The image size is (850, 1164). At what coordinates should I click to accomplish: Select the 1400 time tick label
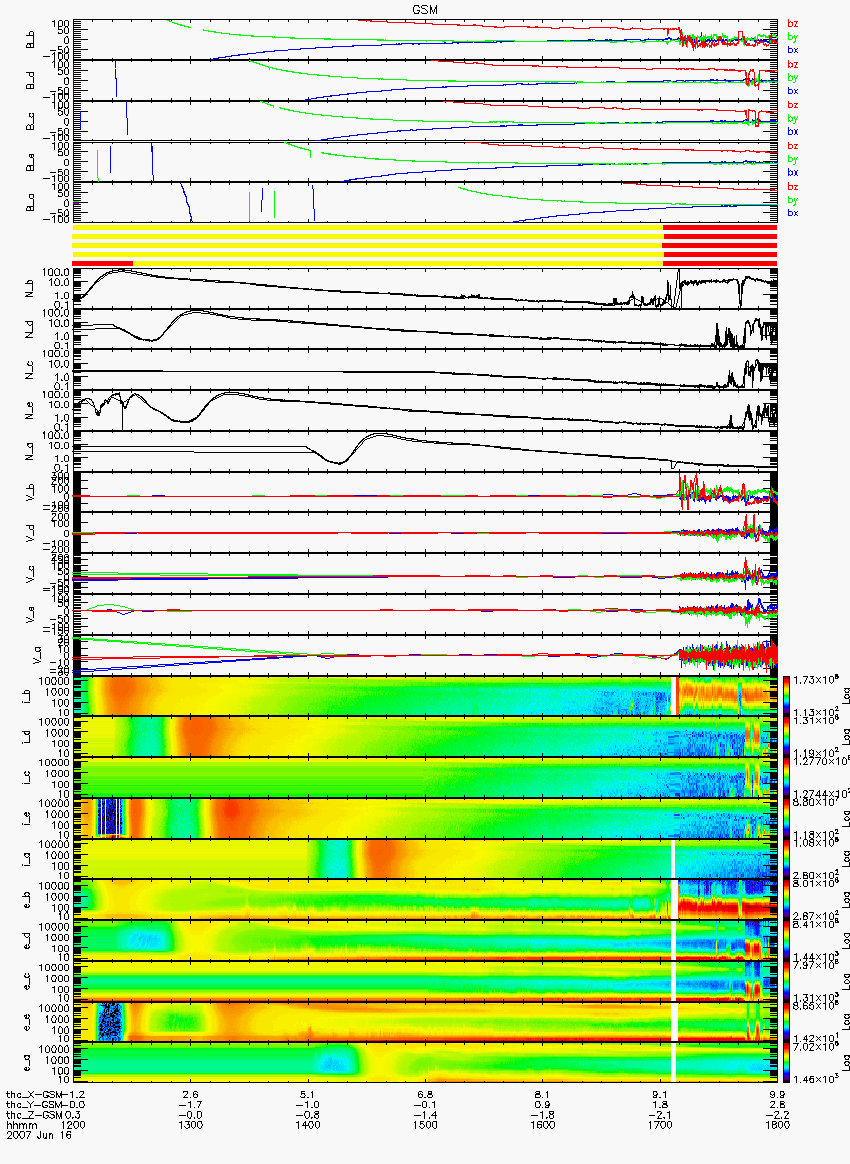pyautogui.click(x=308, y=1125)
